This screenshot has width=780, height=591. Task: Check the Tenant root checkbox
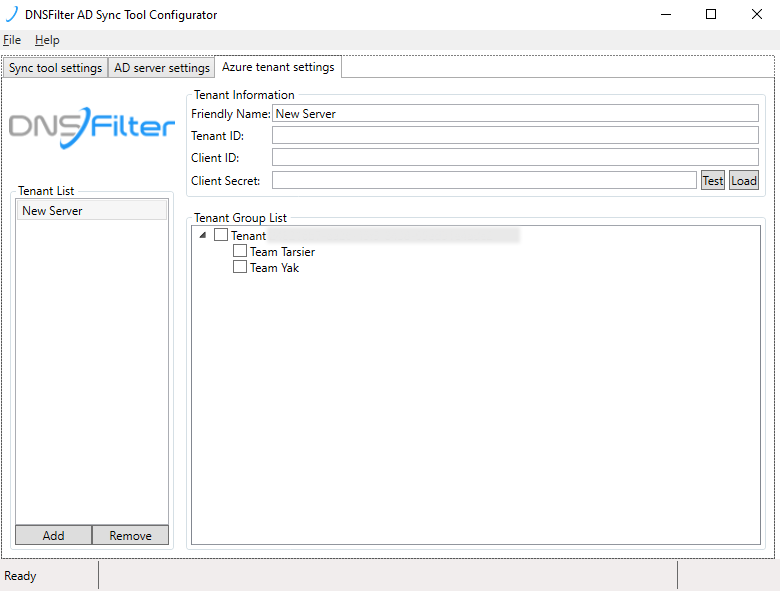point(221,235)
